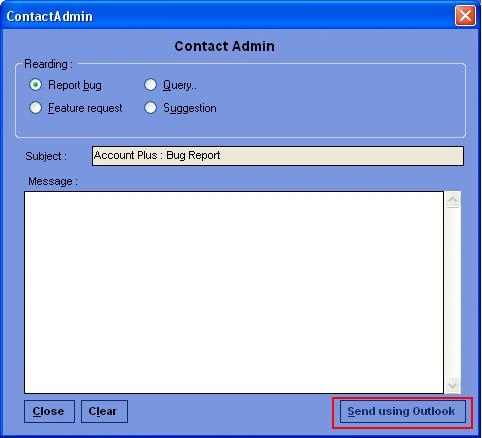Send message using Outlook button

pyautogui.click(x=403, y=412)
